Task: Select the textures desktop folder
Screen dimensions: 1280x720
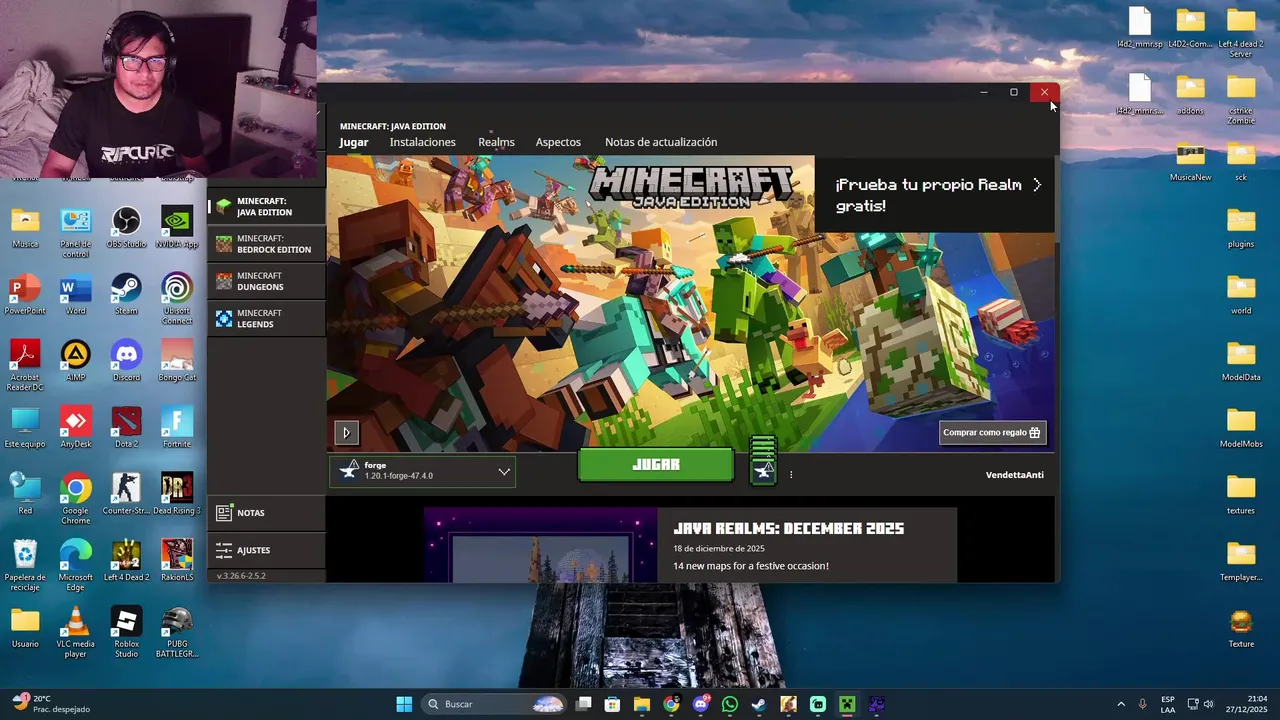Action: click(x=1241, y=494)
